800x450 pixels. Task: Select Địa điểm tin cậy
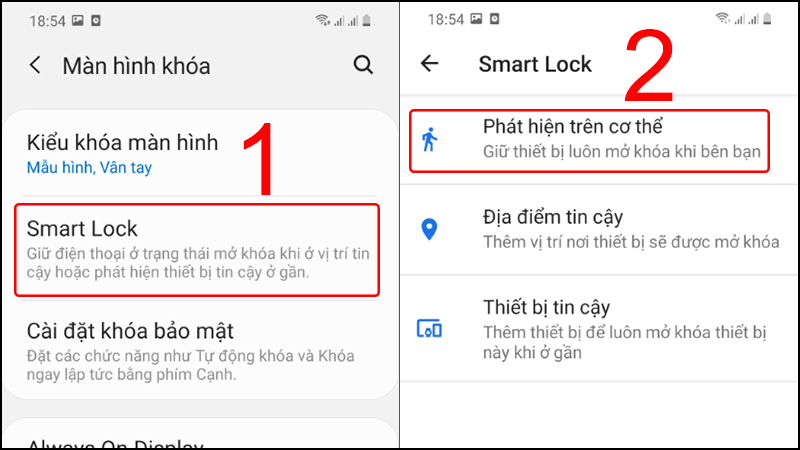[599, 229]
